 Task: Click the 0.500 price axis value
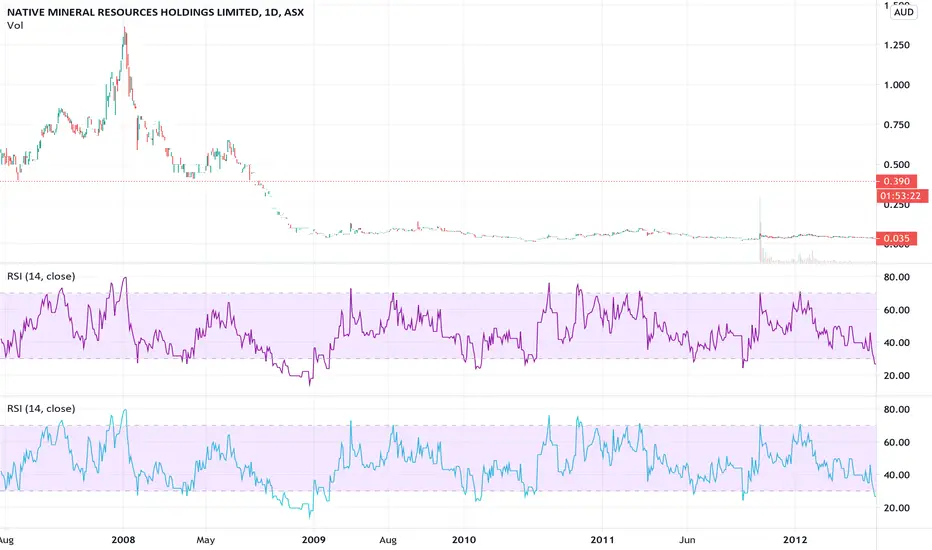(x=896, y=165)
